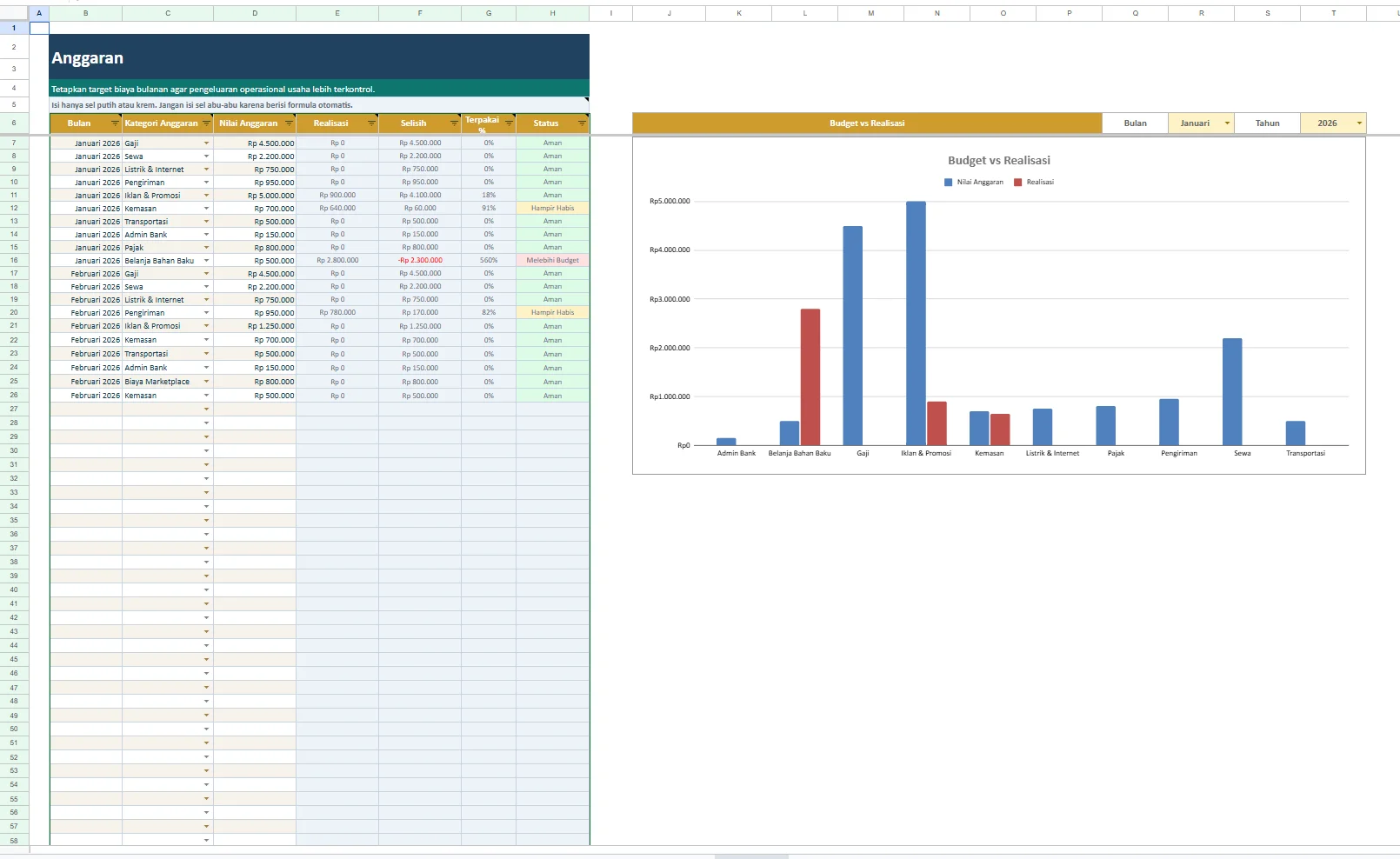Select the 'Rp 900.000' Realisasi cell
The width and height of the screenshot is (1400, 859).
click(337, 195)
